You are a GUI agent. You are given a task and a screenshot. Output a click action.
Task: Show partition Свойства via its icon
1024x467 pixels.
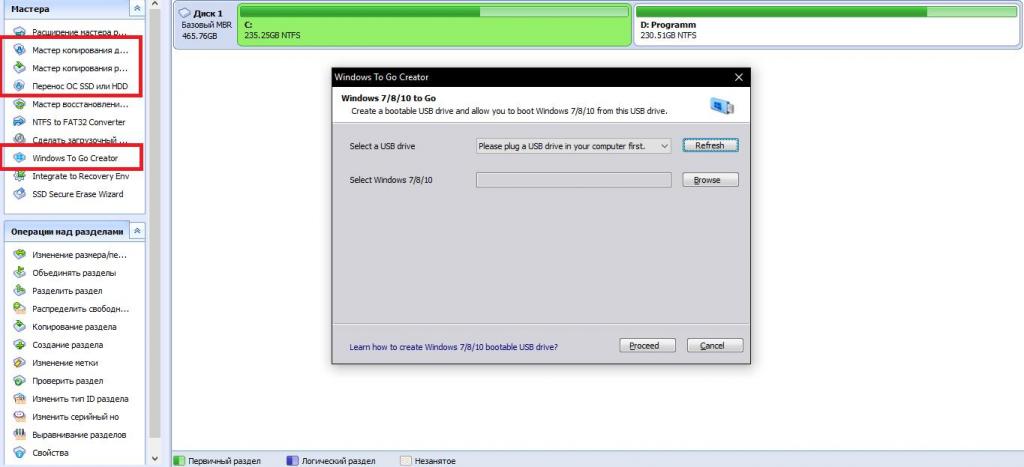pyautogui.click(x=20, y=453)
